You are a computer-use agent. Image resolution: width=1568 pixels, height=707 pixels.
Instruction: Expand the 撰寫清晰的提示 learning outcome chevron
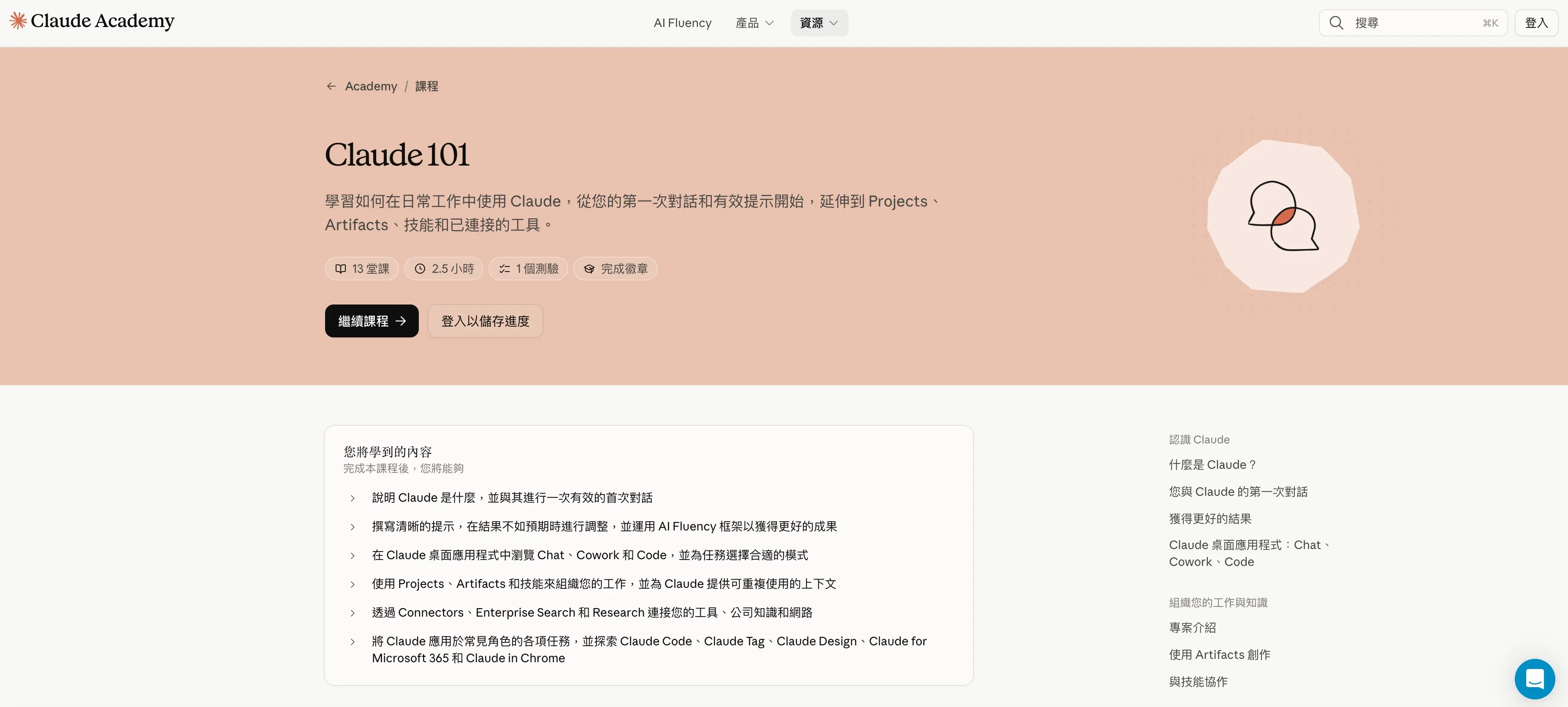point(353,528)
